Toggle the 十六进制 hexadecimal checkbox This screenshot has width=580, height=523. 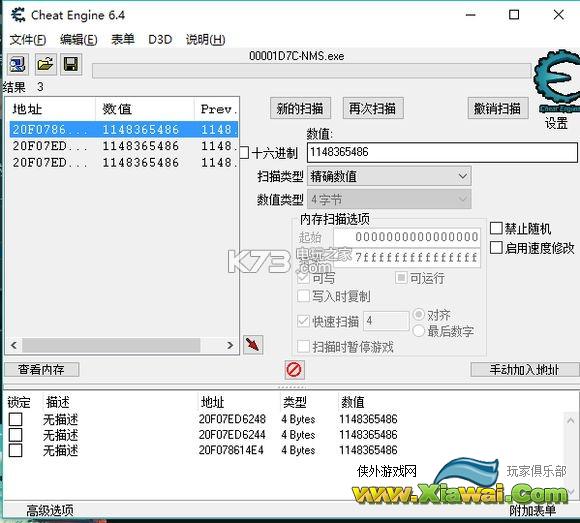tap(244, 152)
